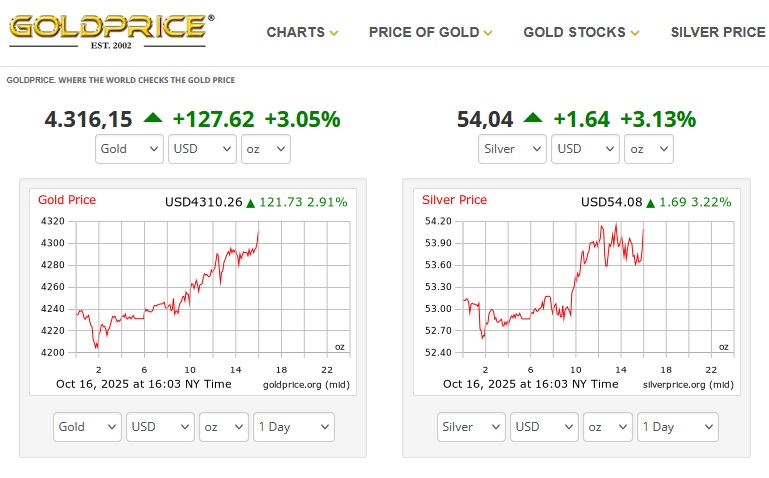769x478 pixels.
Task: Select the 1 Day range dropdown under Gold chart
Action: coord(293,427)
